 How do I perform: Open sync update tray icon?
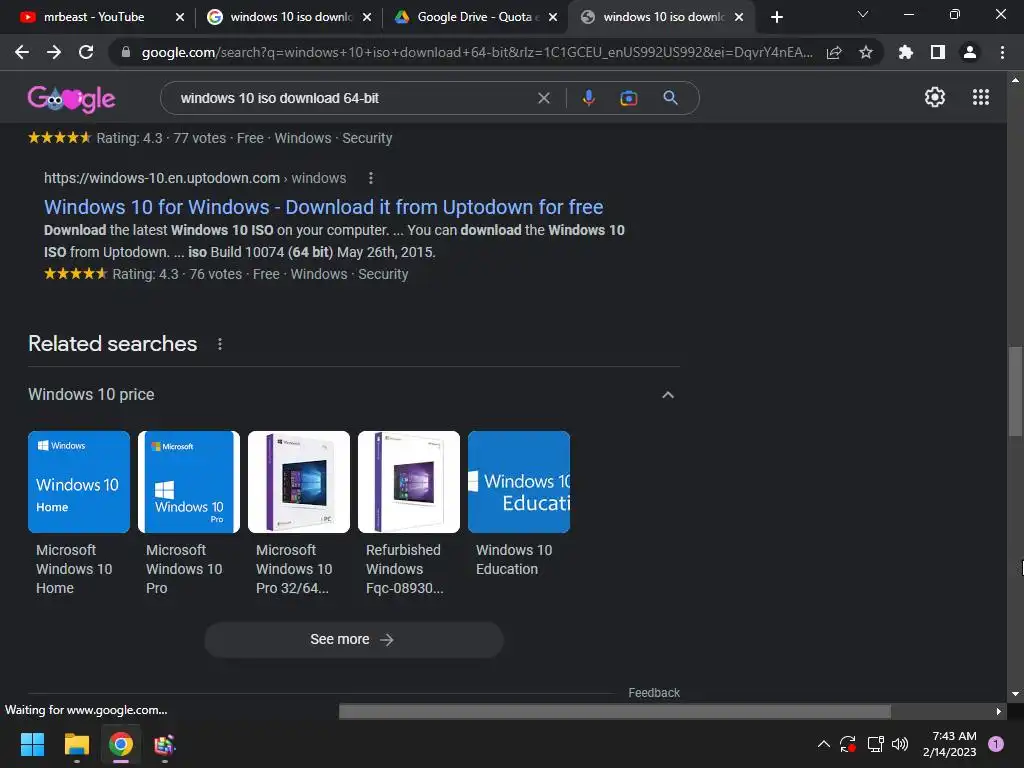pos(848,744)
